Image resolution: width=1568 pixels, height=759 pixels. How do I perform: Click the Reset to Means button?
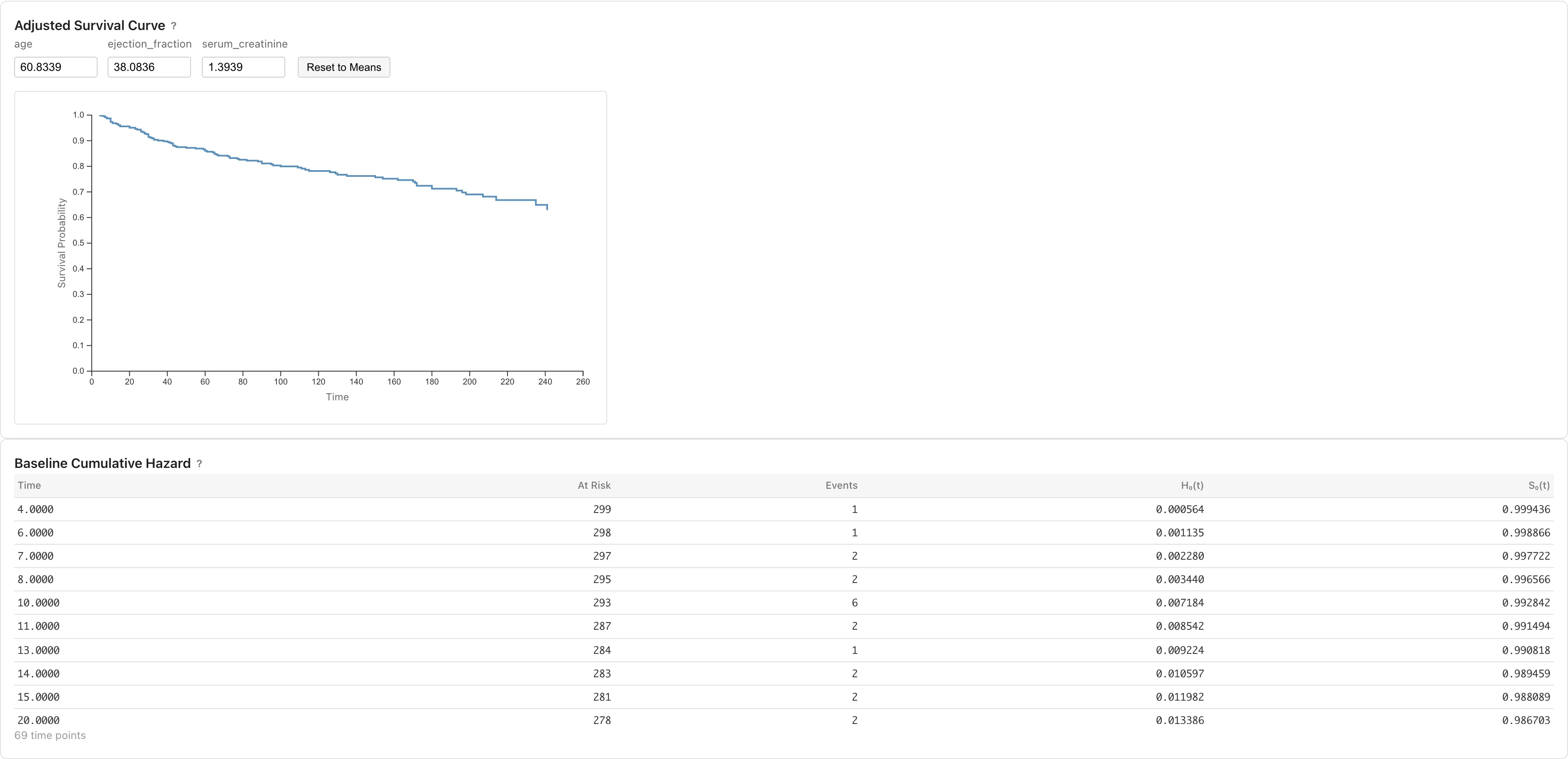344,67
